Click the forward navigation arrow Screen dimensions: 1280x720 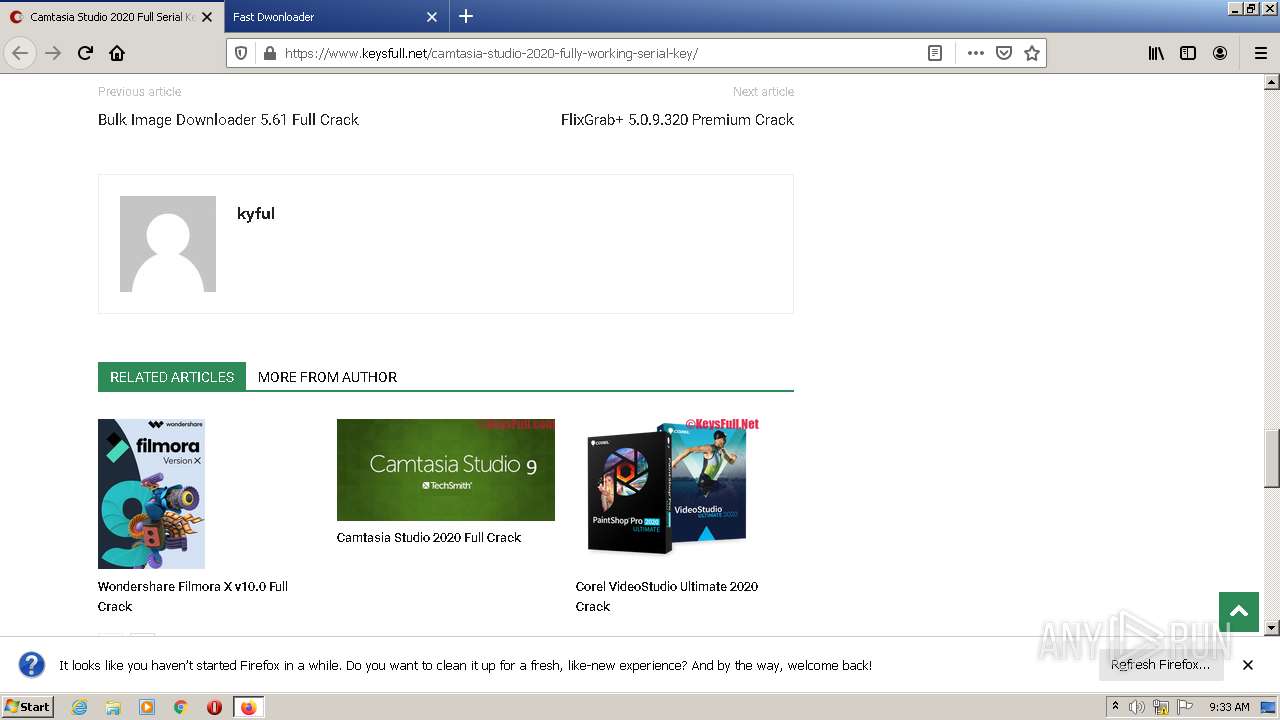point(53,53)
